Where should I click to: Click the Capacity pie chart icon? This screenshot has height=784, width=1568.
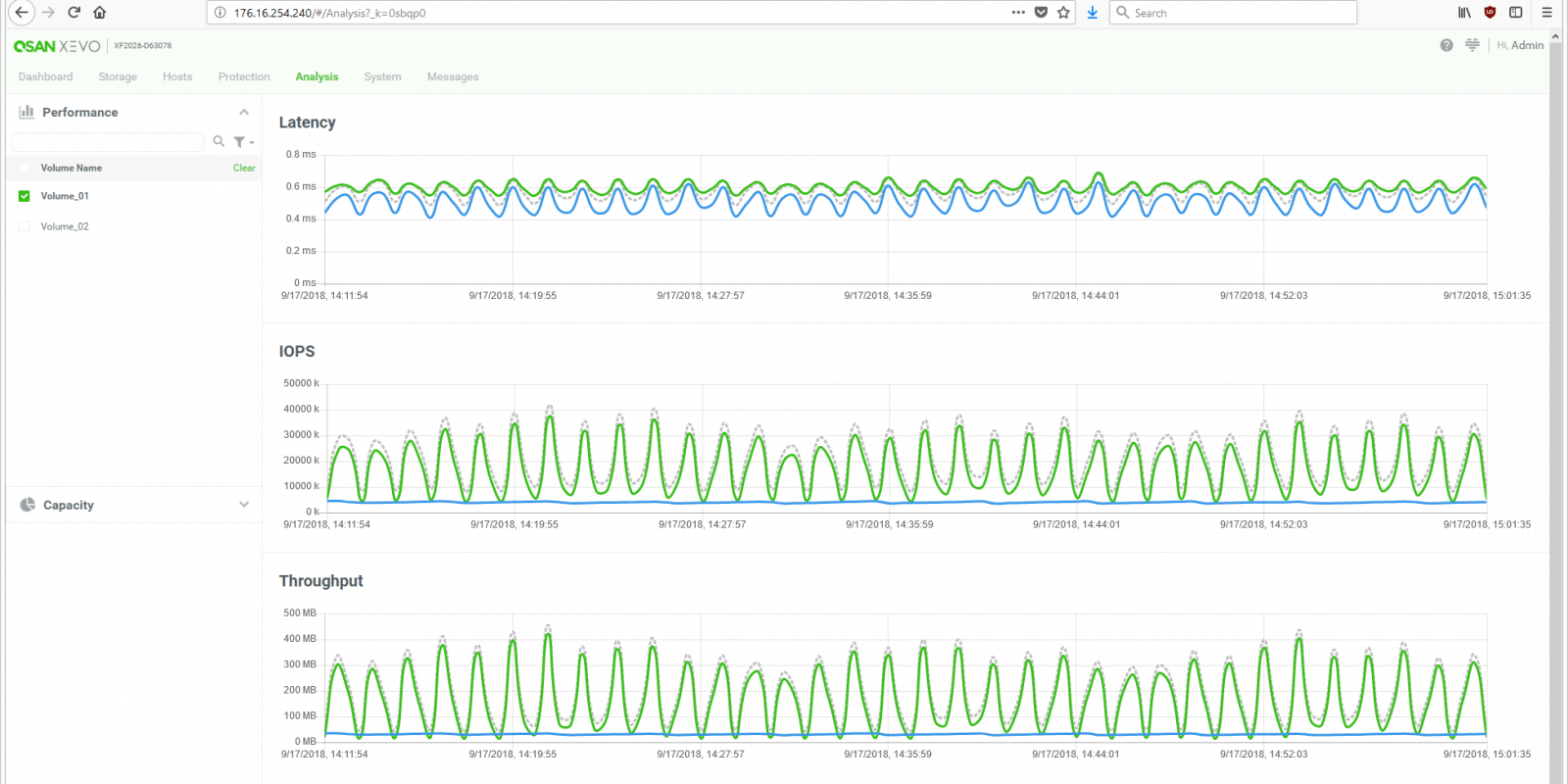[27, 505]
